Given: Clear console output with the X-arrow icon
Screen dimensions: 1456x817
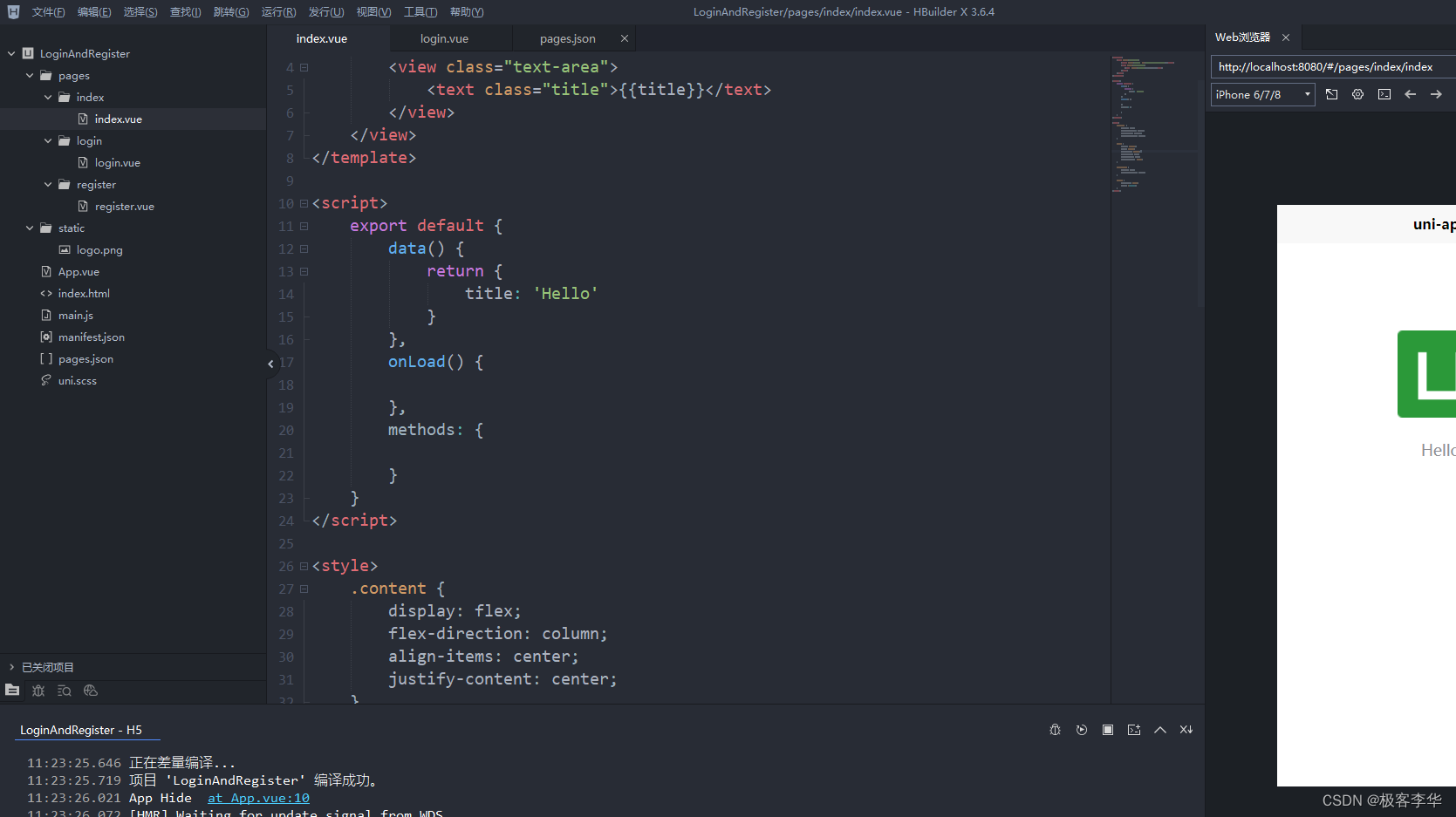Looking at the screenshot, I should click(1186, 730).
